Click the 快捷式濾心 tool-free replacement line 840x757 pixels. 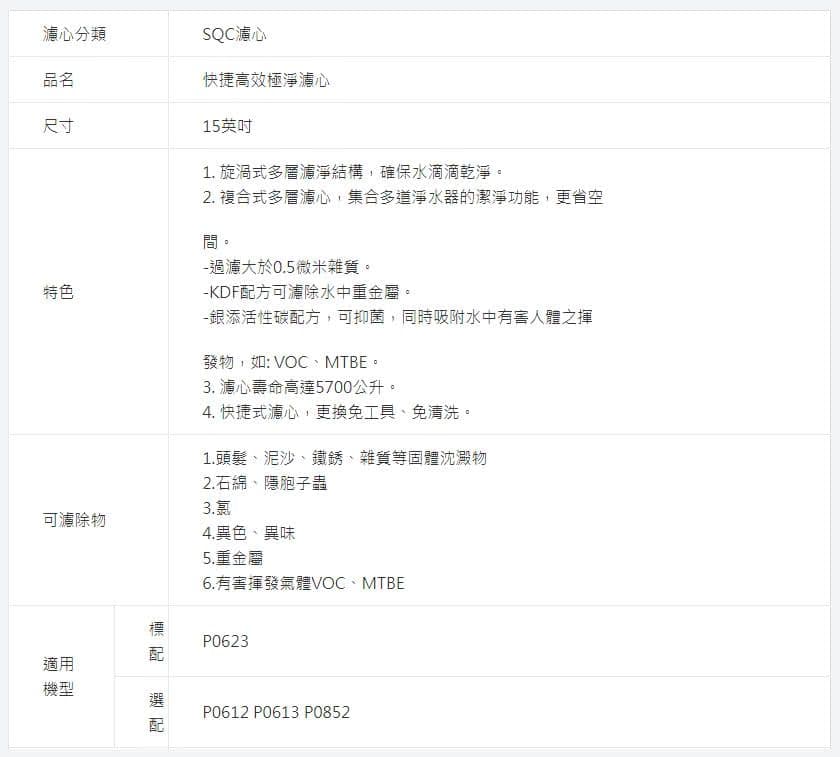(x=336, y=411)
